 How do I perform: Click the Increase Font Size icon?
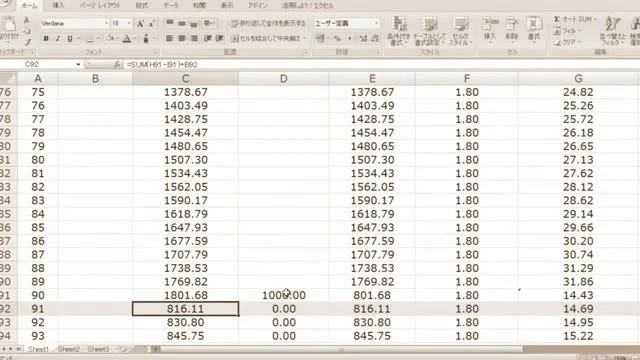coord(140,24)
